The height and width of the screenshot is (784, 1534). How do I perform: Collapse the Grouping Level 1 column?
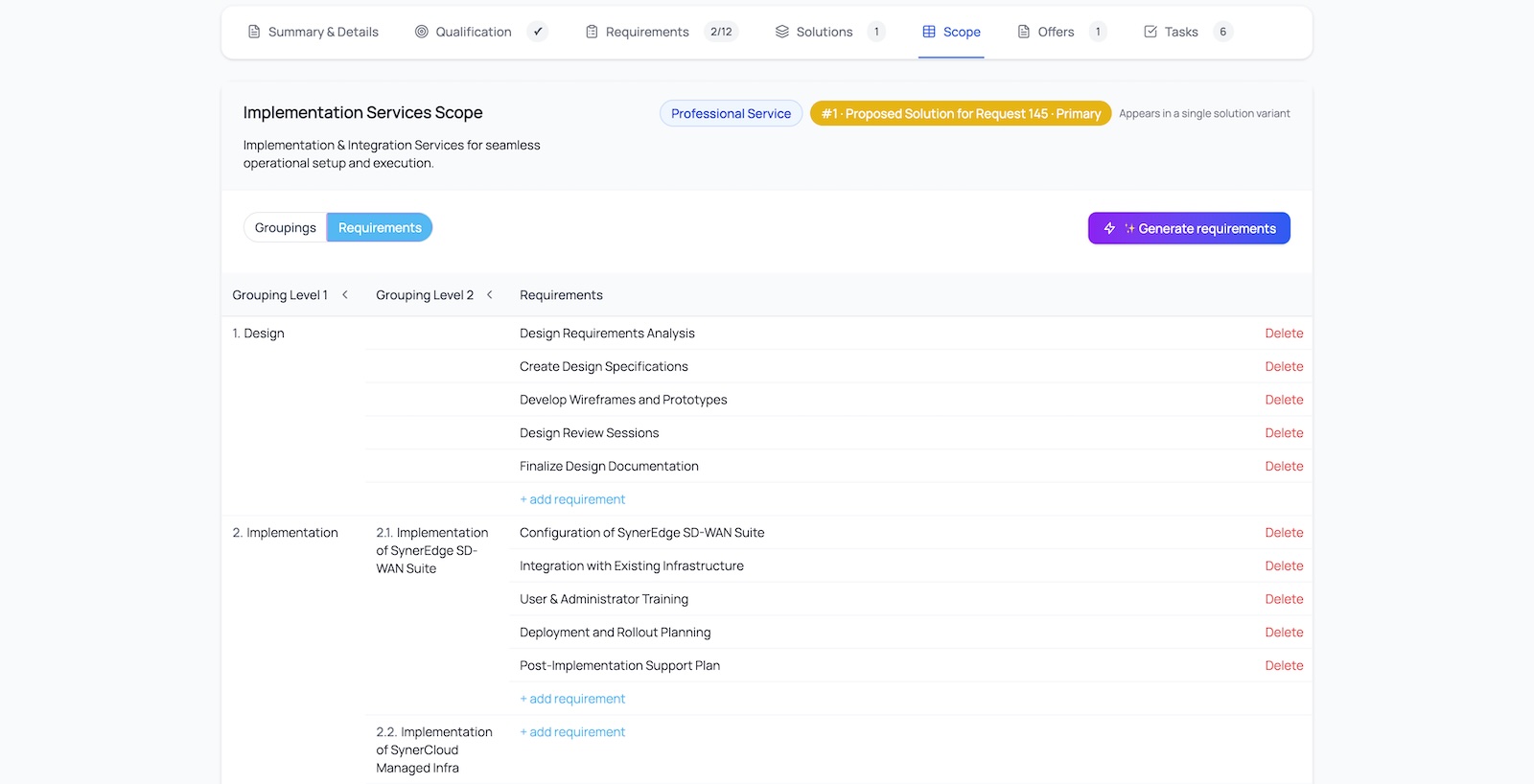[345, 295]
